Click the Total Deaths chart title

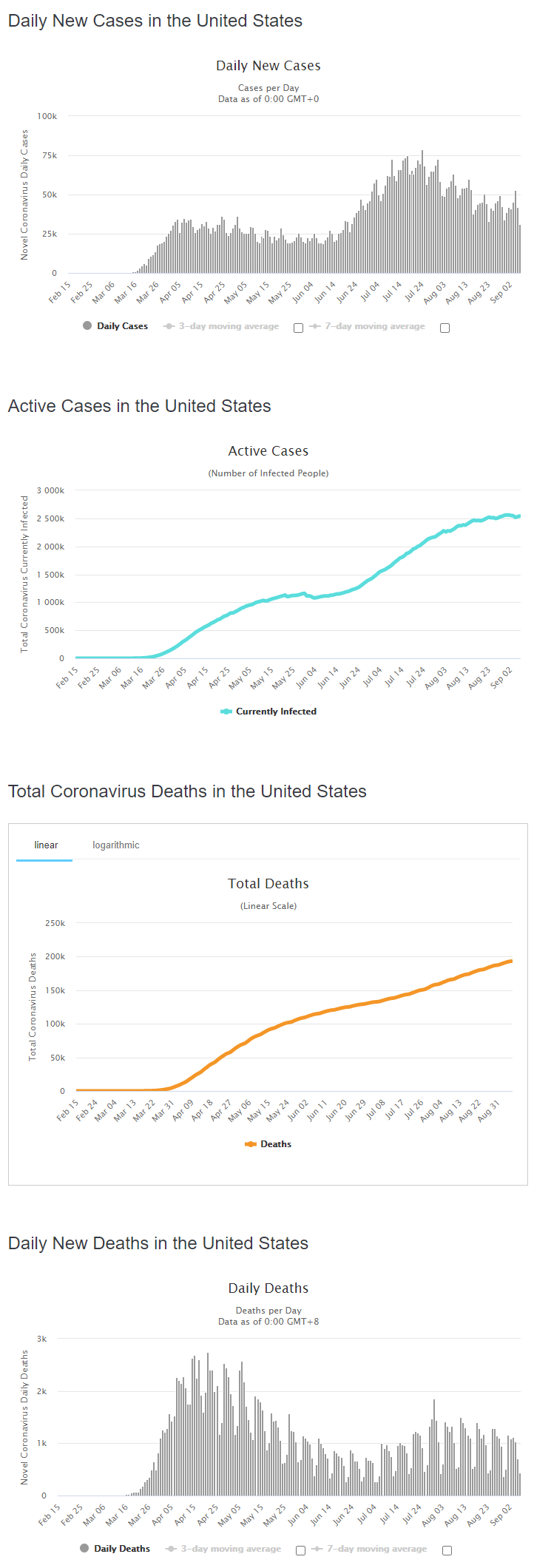click(x=268, y=884)
